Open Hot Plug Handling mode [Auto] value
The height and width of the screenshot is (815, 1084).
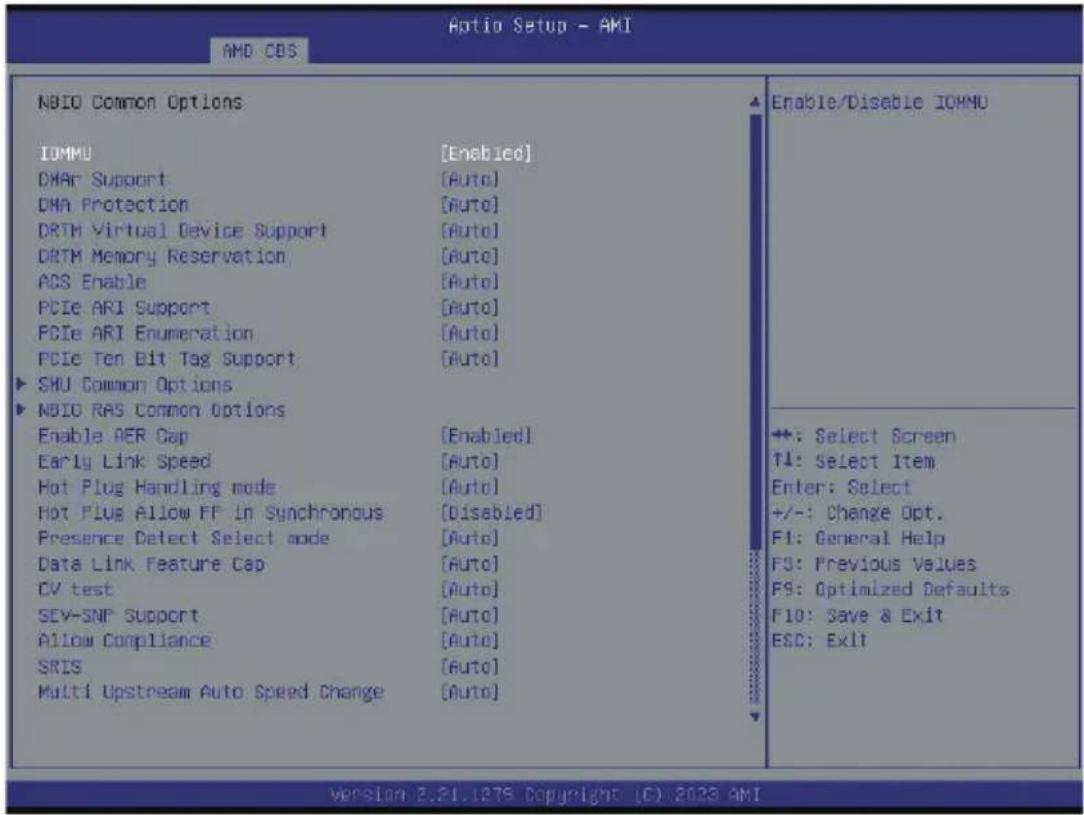(469, 487)
